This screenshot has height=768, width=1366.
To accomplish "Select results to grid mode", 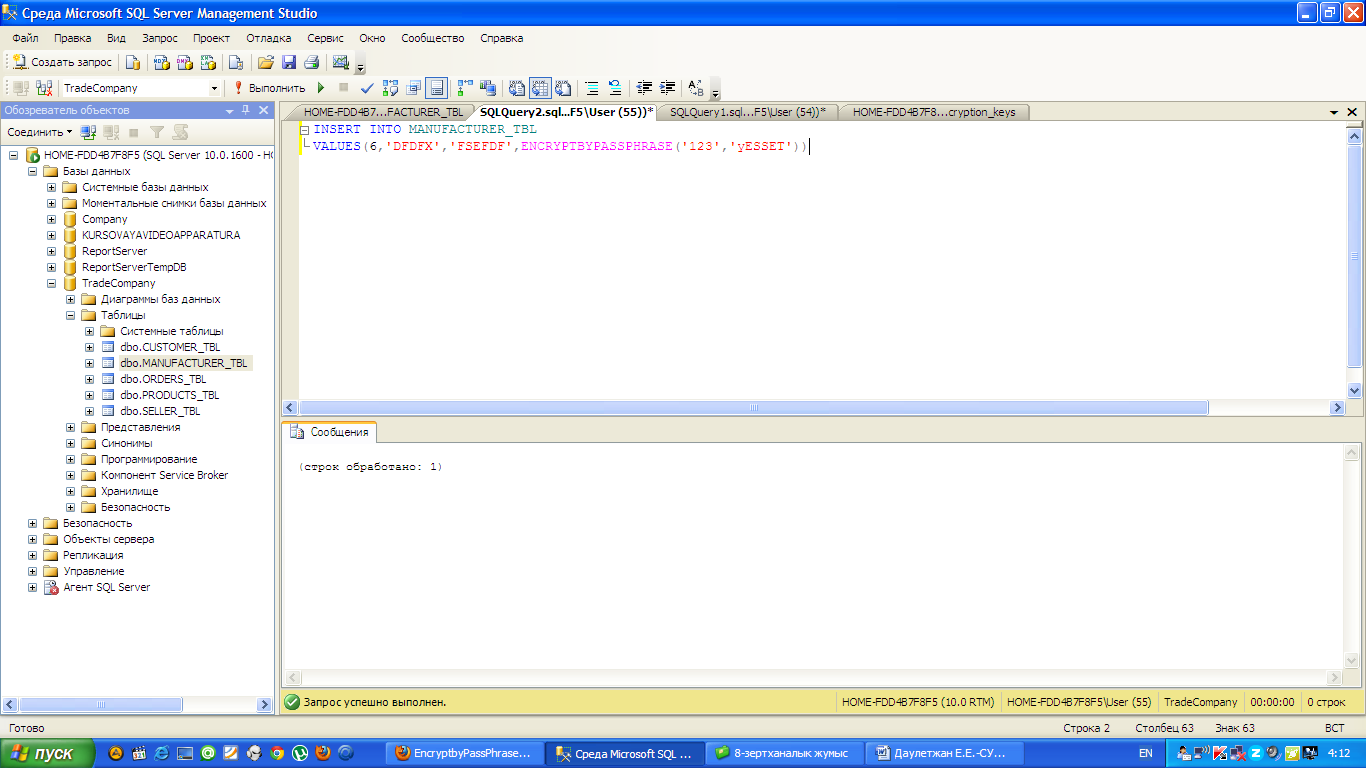I will pyautogui.click(x=540, y=88).
